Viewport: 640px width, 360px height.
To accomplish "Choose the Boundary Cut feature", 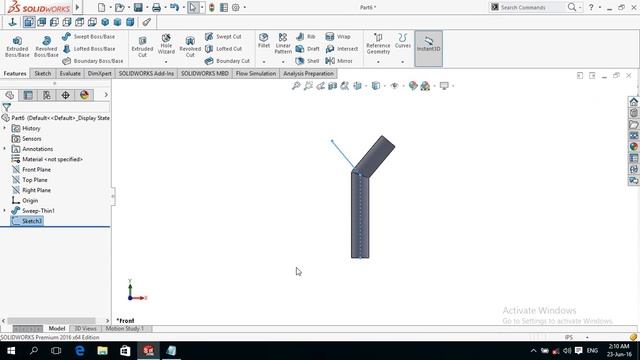I will [227, 61].
